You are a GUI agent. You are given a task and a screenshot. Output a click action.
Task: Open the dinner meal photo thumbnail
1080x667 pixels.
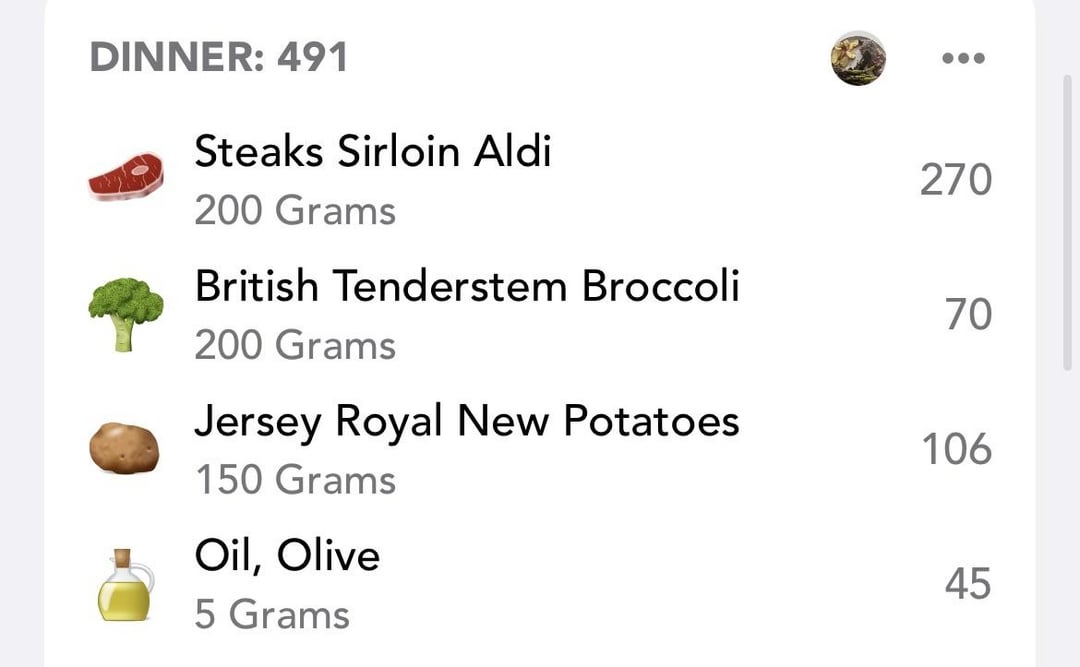pos(858,58)
